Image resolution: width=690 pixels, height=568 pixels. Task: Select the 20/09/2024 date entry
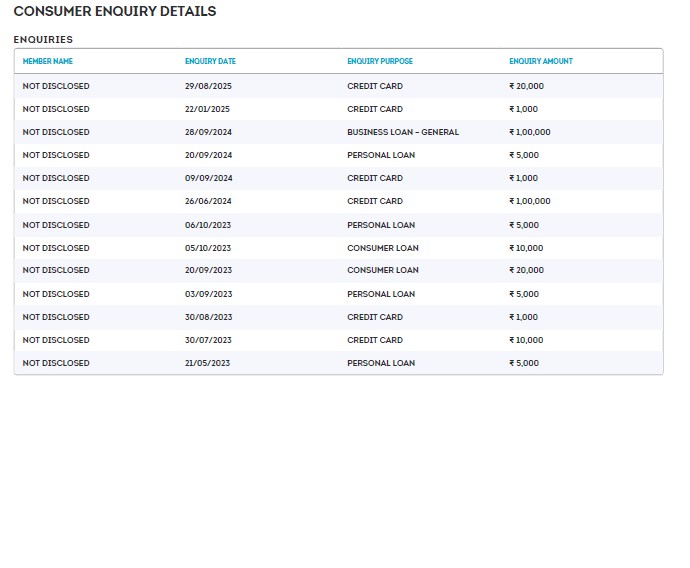(x=208, y=155)
